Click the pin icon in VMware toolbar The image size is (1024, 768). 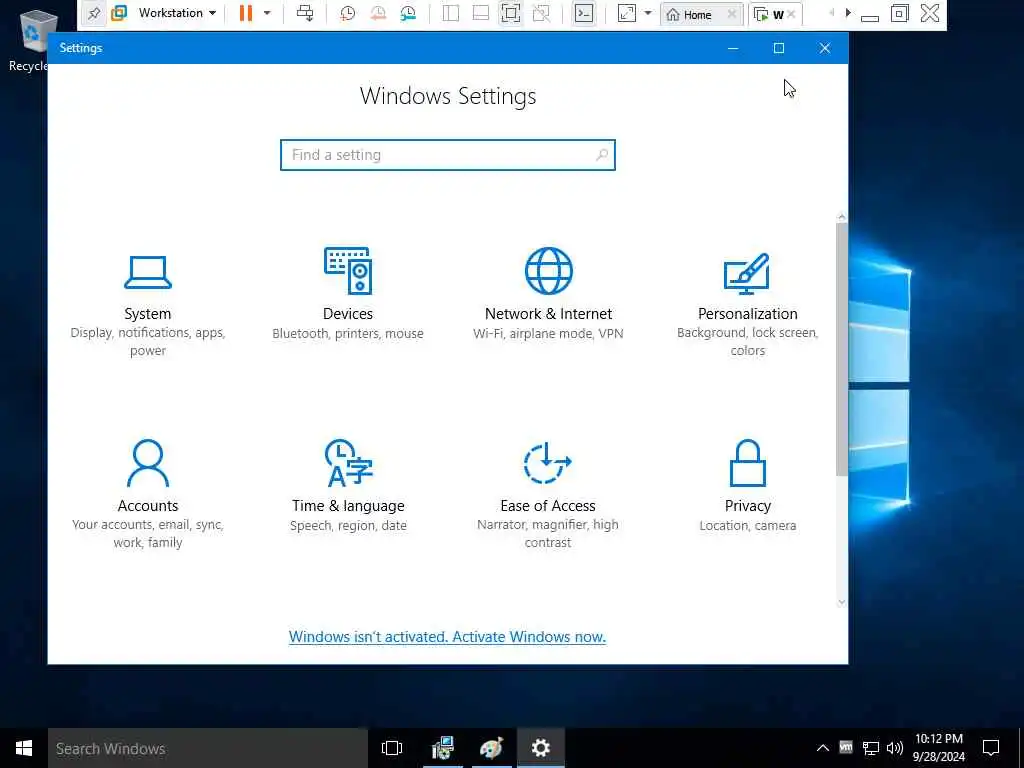click(94, 13)
